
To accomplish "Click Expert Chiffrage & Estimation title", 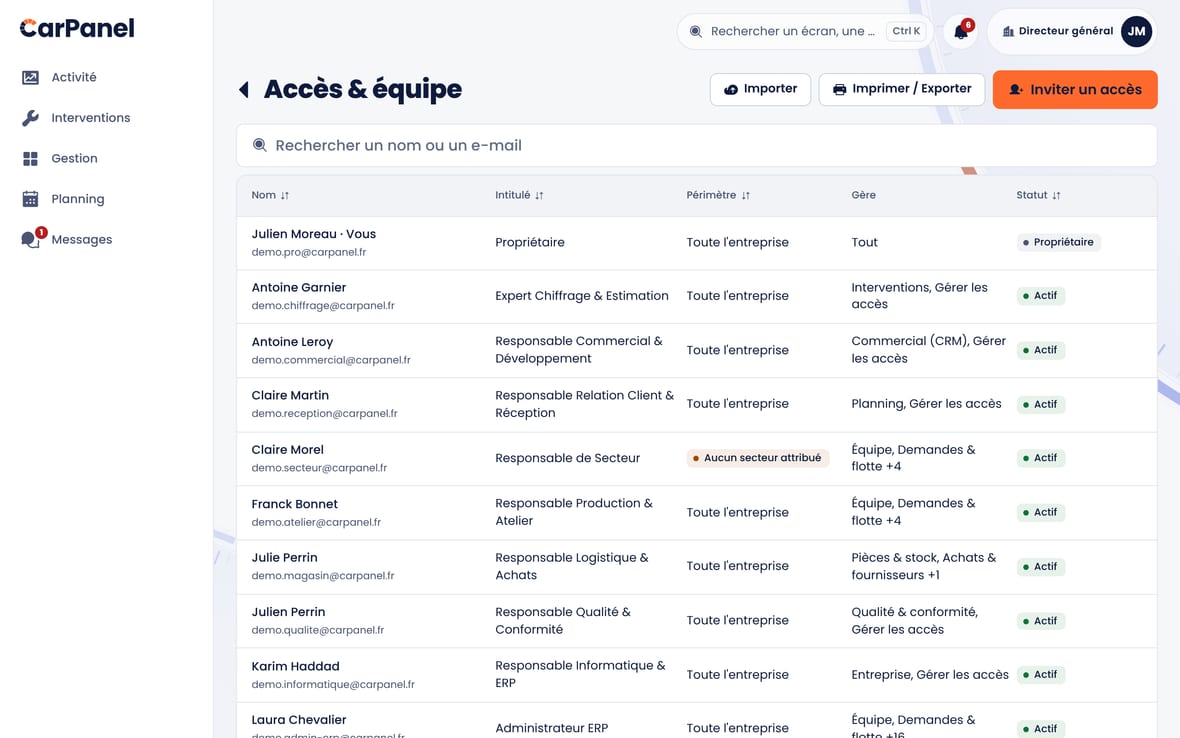I will 582,296.
